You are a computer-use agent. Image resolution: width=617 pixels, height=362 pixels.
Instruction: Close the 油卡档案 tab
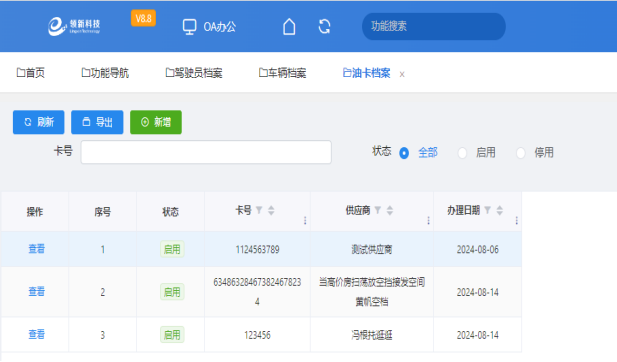tap(402, 74)
